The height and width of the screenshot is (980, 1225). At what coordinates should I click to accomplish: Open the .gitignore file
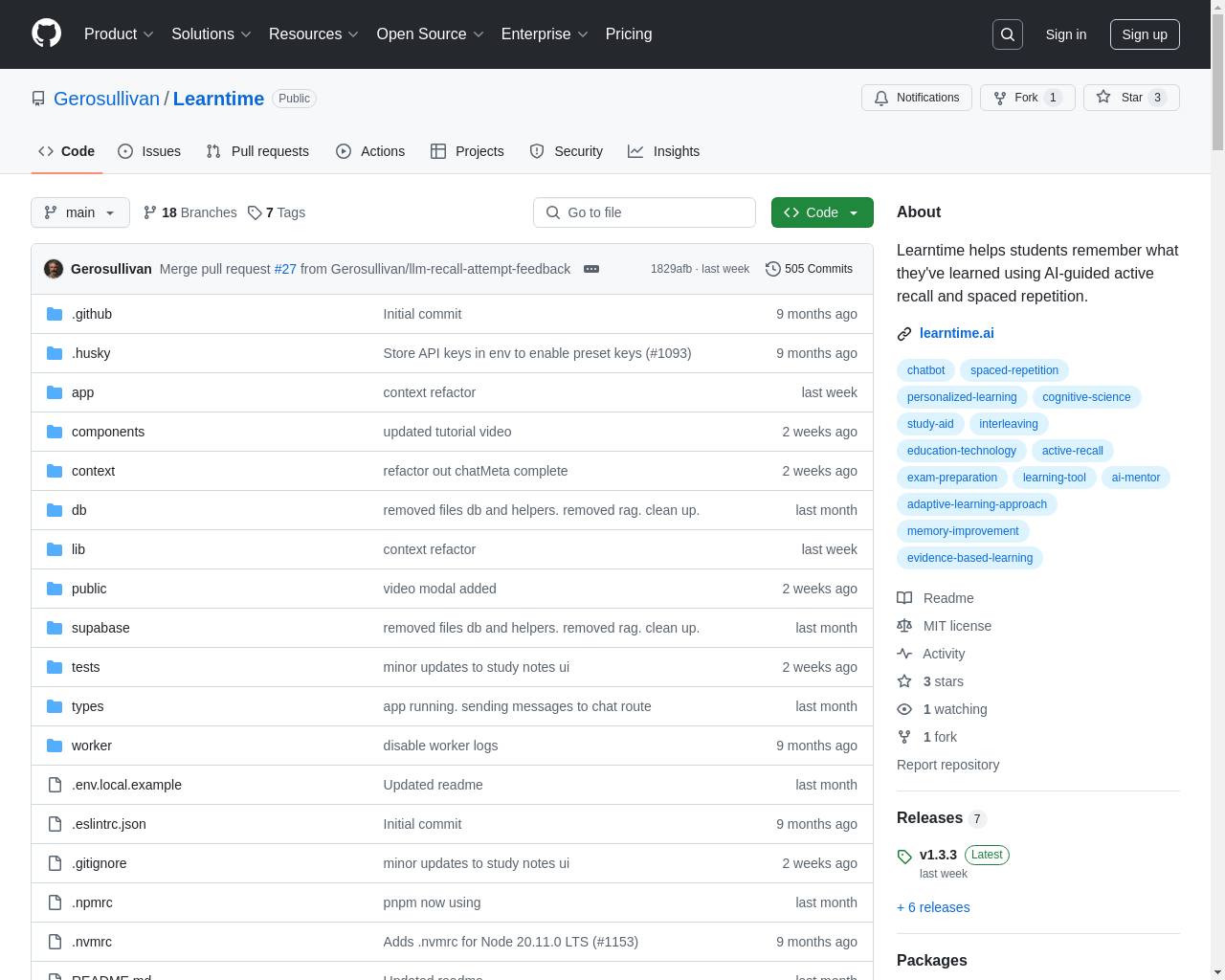pos(99,863)
